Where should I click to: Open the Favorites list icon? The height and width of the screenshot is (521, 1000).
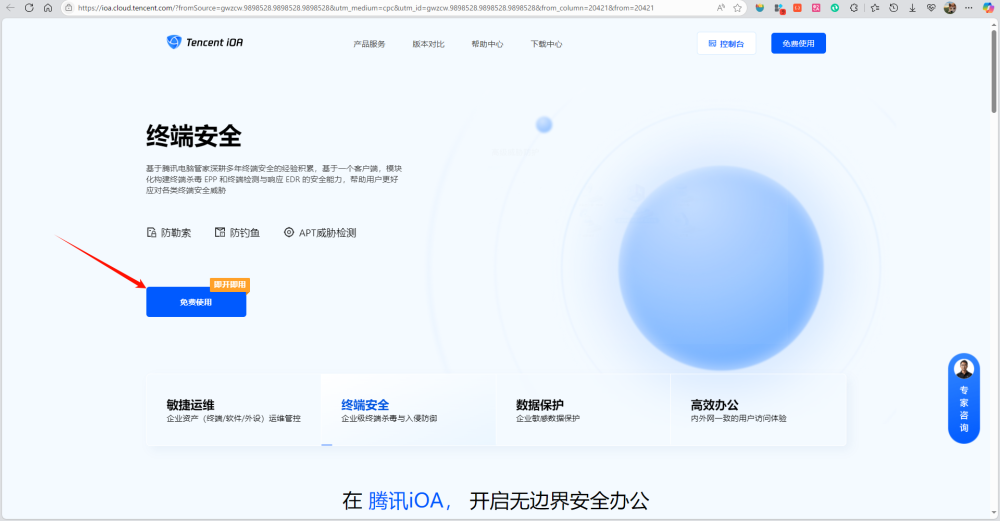coord(874,8)
